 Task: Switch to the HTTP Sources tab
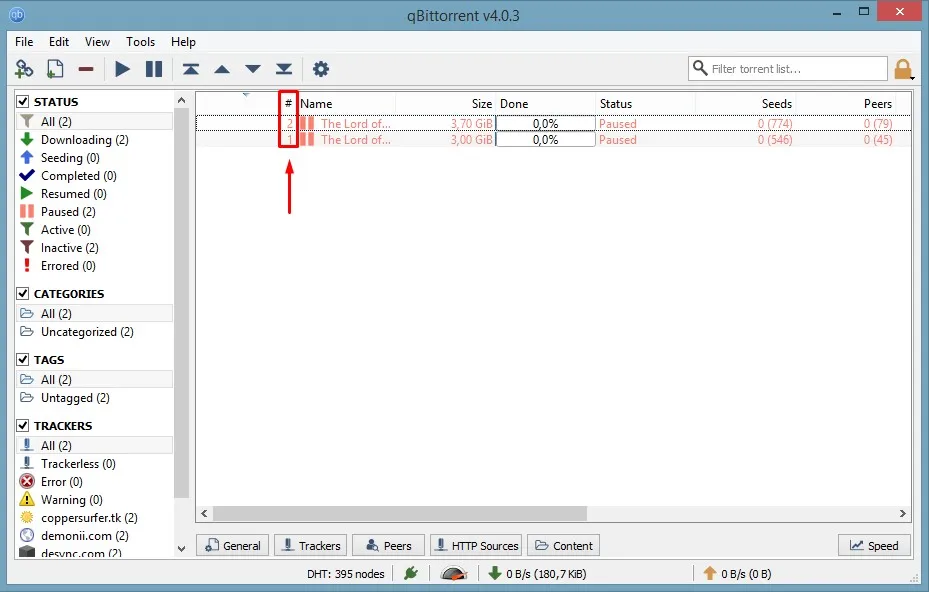coord(476,545)
